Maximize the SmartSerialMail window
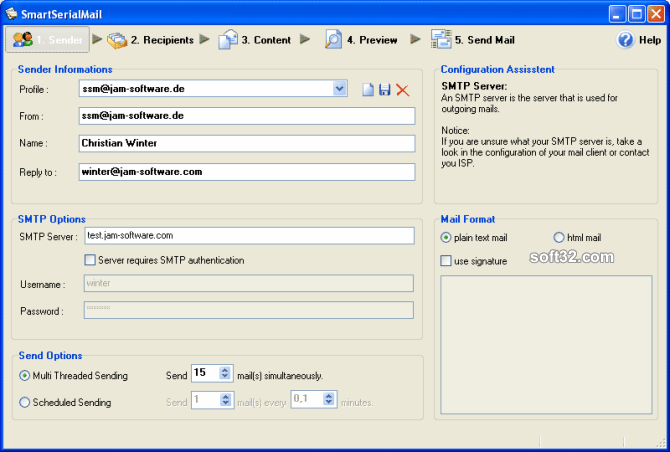The height and width of the screenshot is (452, 670). [x=636, y=14]
